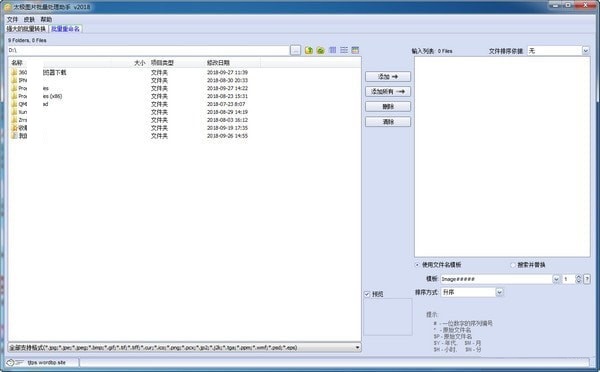
Task: Sort by the 项目类型 column header
Action: point(162,63)
